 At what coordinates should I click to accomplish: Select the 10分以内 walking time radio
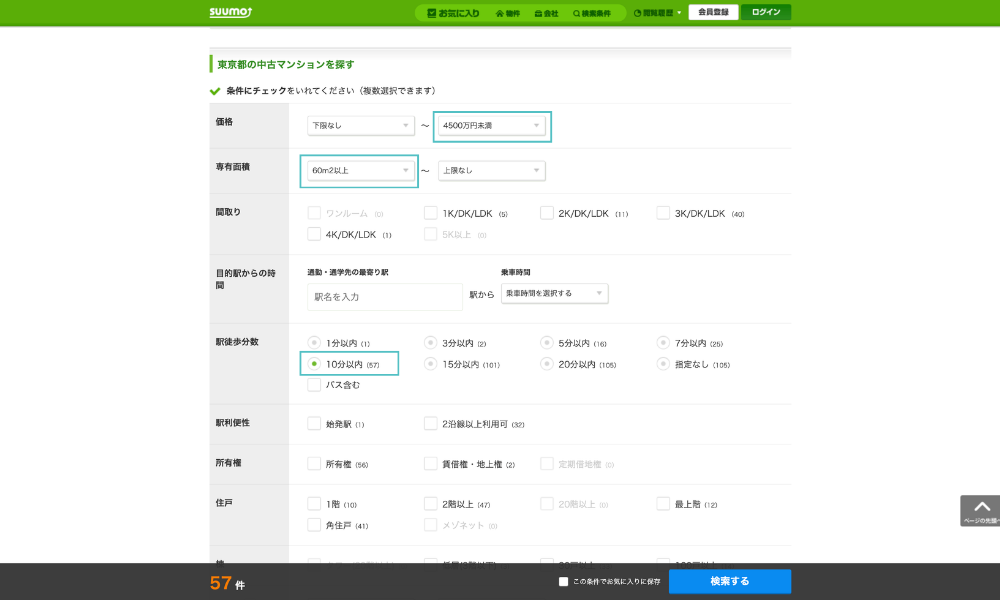(x=314, y=364)
